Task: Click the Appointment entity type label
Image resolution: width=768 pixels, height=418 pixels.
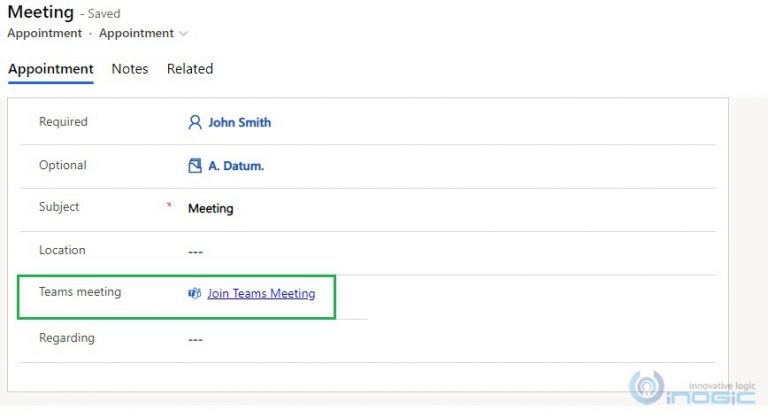Action: [45, 33]
